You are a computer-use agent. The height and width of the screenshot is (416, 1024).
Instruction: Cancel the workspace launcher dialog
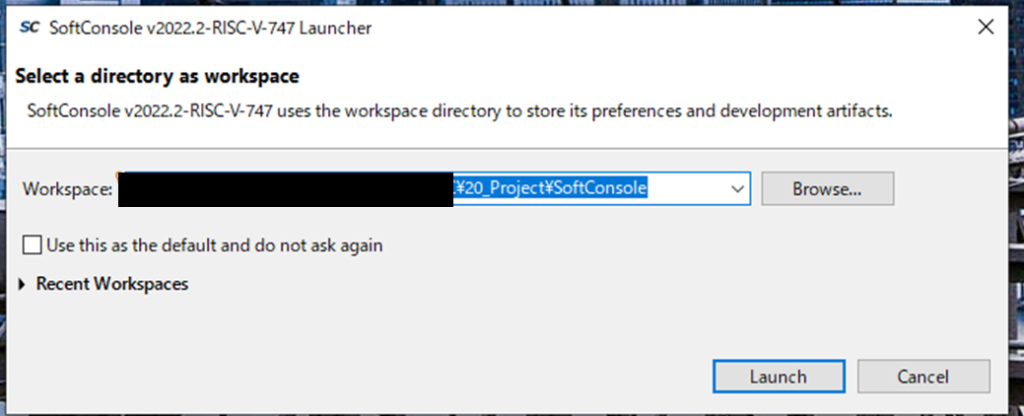tap(923, 377)
